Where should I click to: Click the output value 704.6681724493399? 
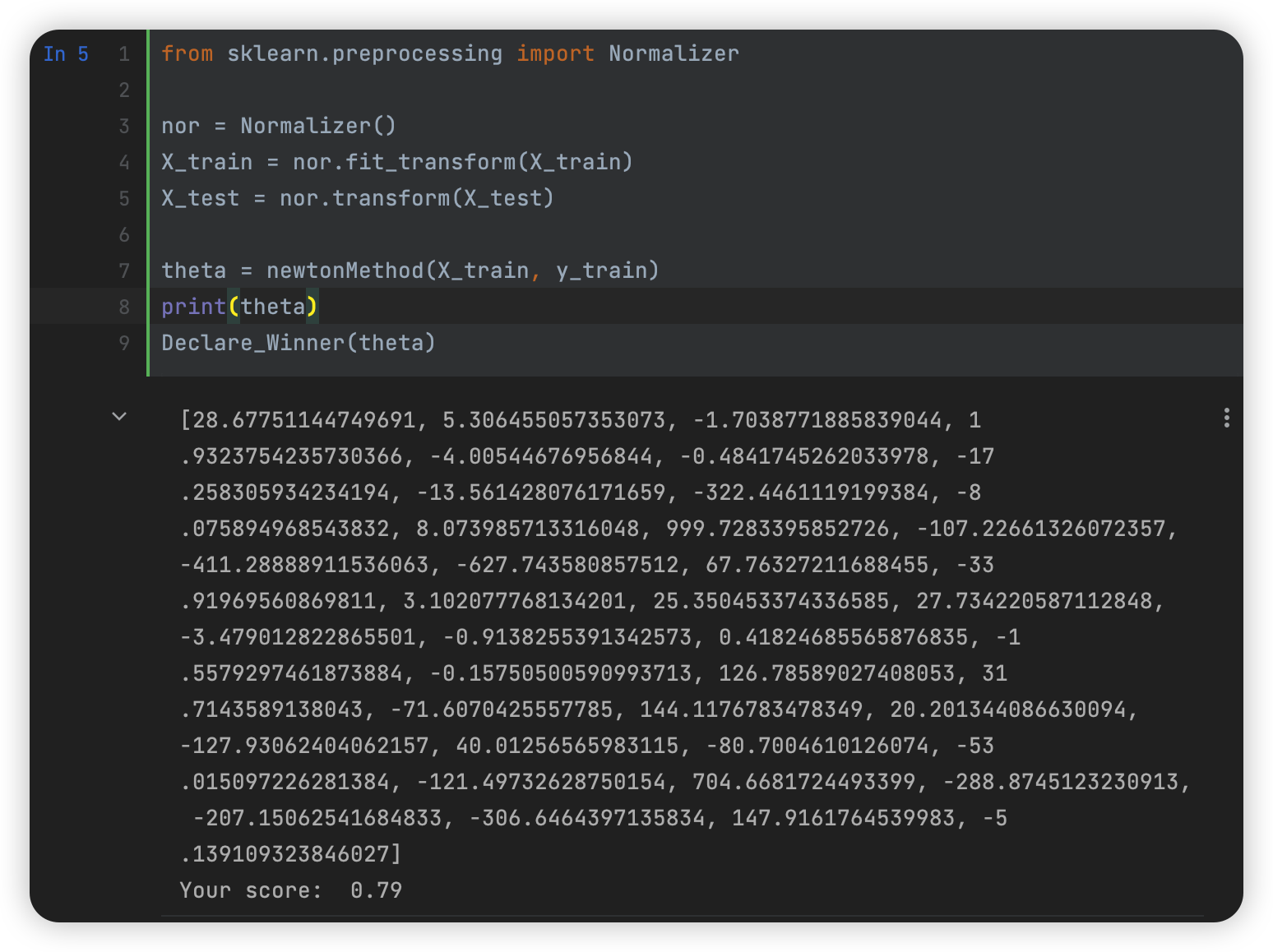[804, 782]
